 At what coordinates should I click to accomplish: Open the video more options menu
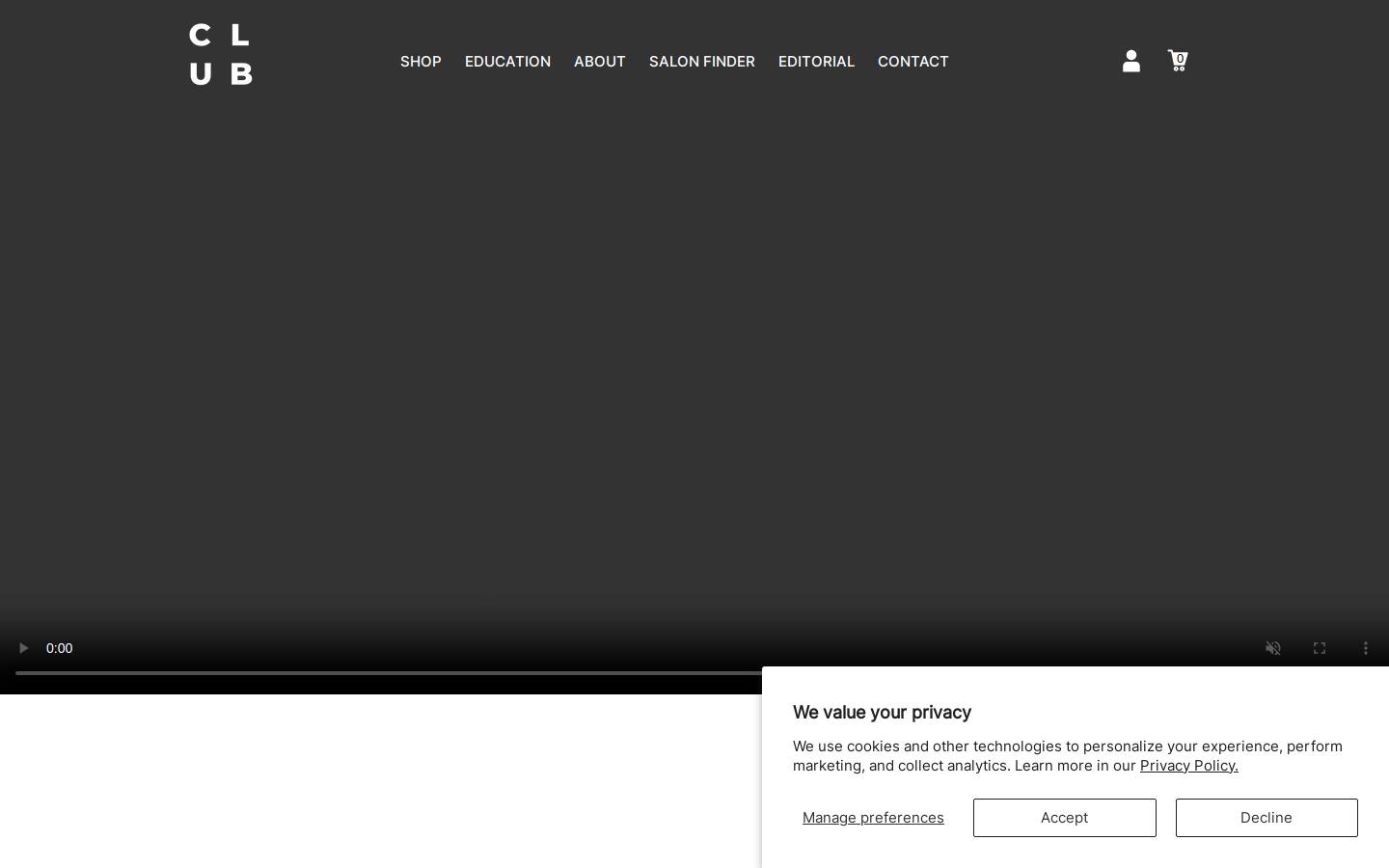(1366, 648)
